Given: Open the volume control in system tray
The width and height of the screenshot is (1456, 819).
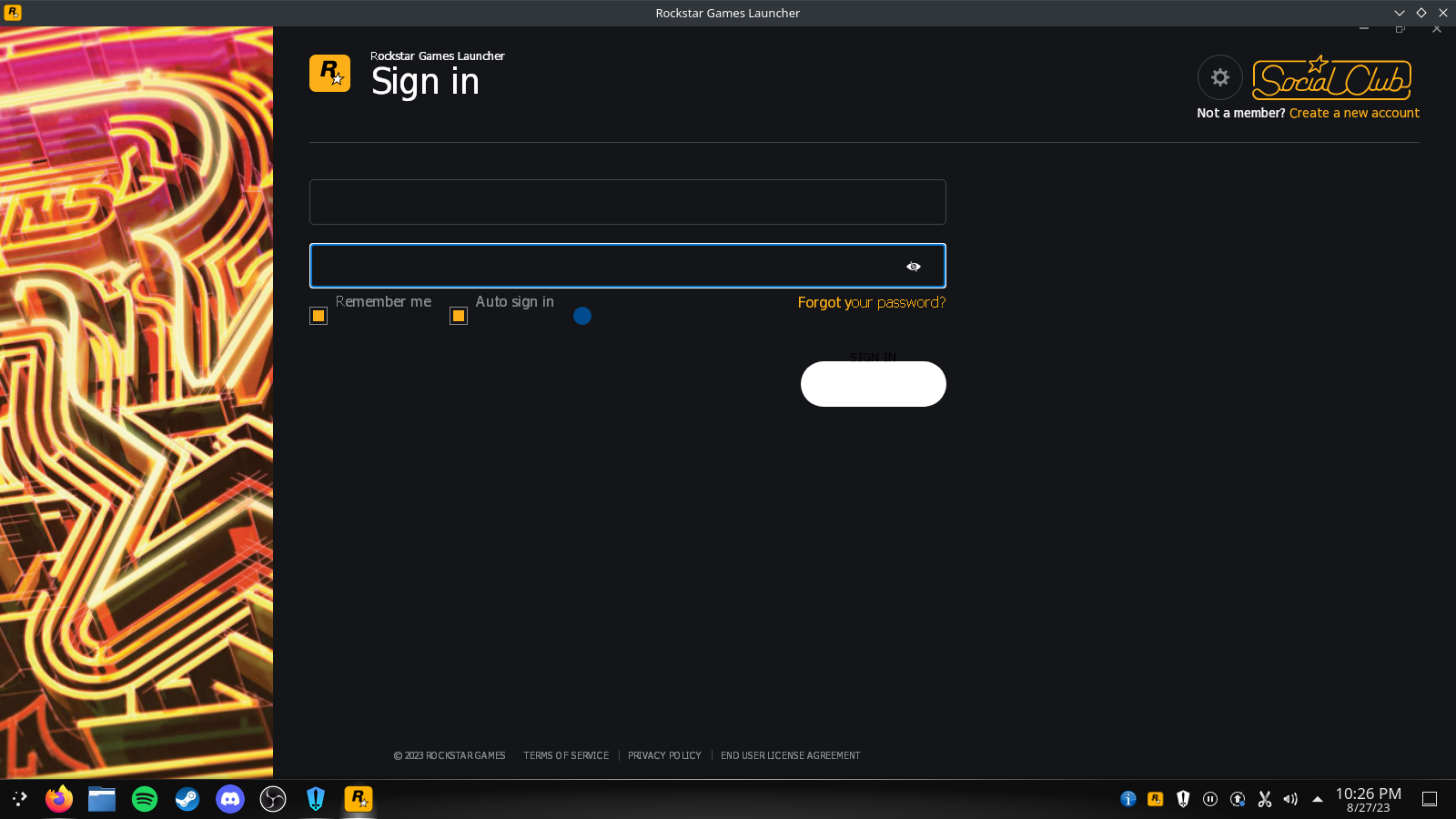Looking at the screenshot, I should pos(1290,799).
